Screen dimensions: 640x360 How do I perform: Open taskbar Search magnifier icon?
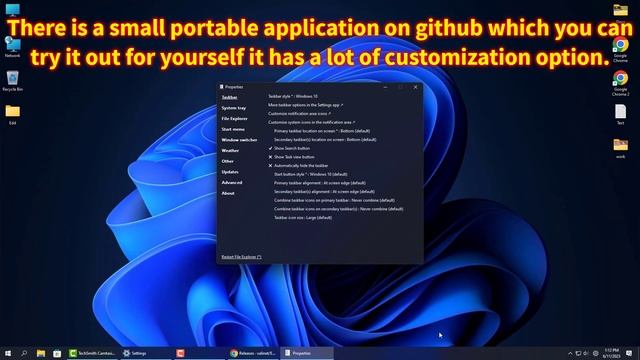point(24,353)
